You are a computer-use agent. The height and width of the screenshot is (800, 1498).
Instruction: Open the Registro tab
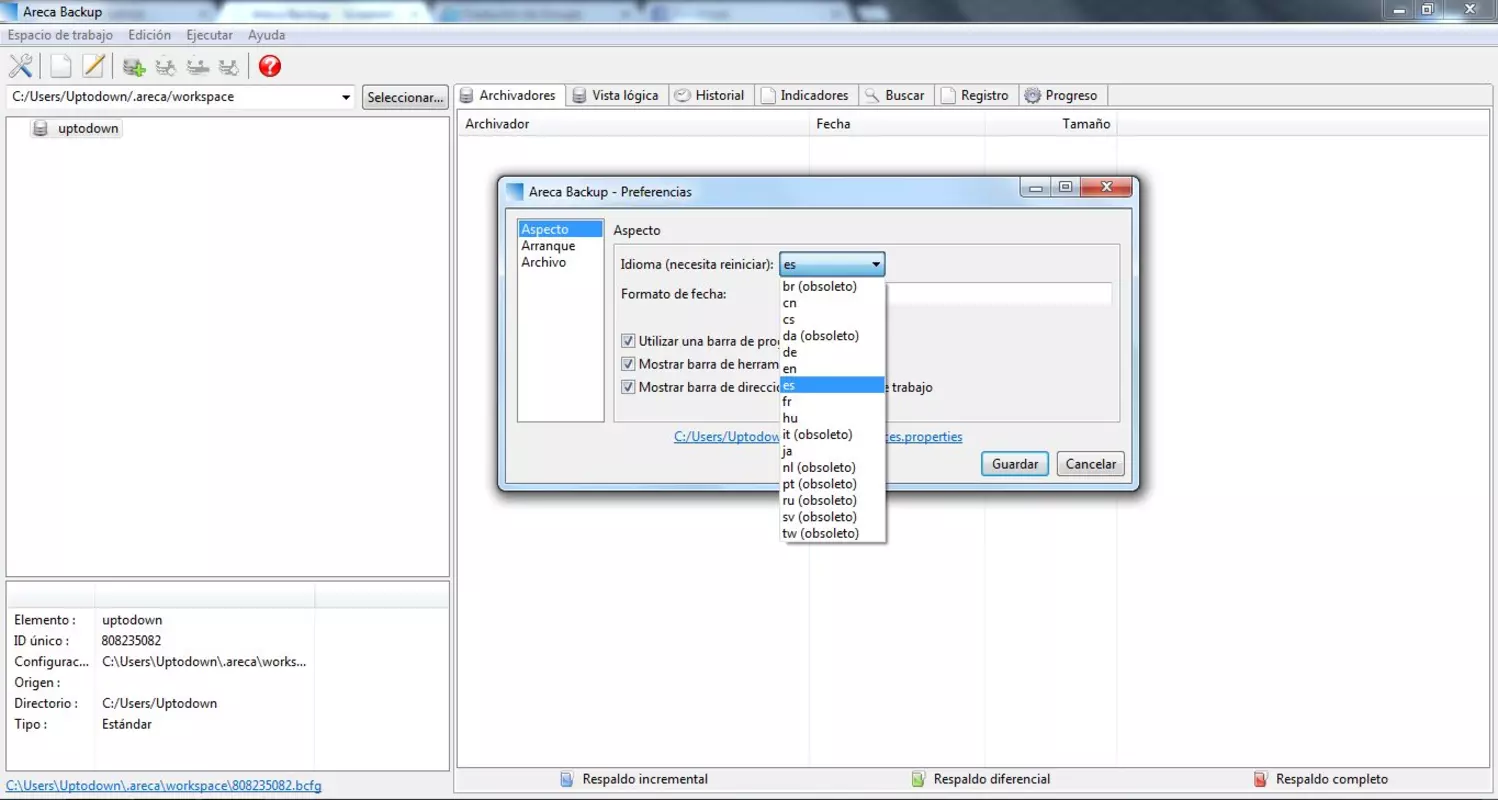(975, 95)
